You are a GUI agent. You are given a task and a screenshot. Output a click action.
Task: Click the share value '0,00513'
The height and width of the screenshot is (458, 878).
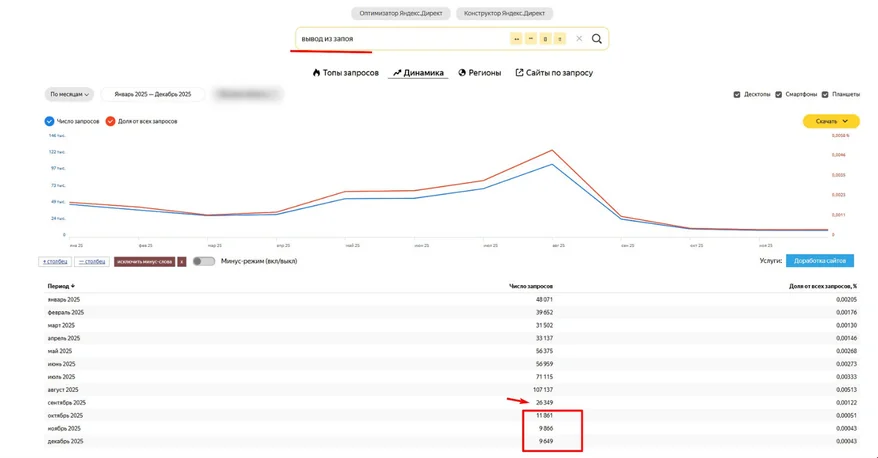[847, 390]
